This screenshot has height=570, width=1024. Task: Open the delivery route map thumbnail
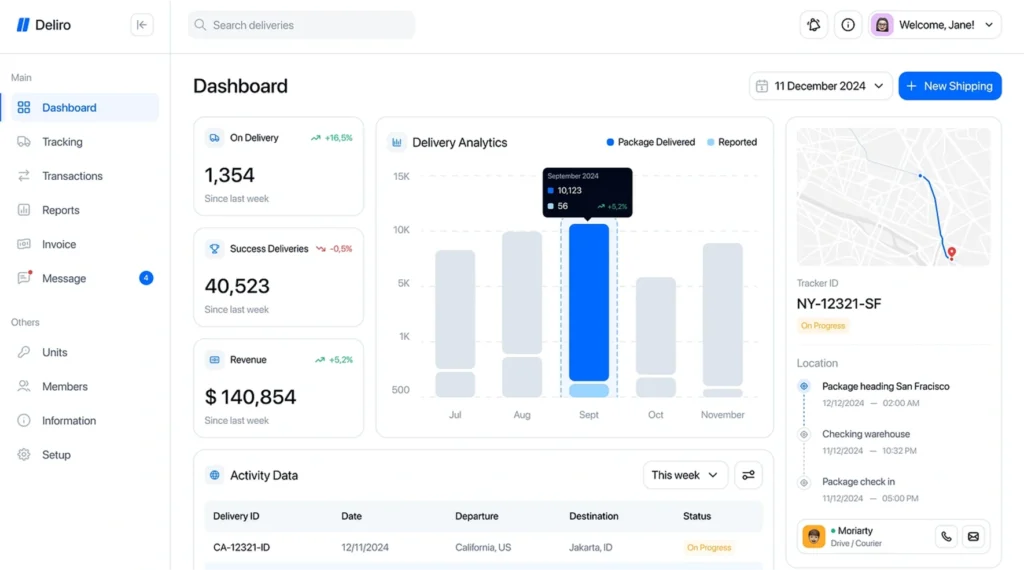tap(893, 196)
